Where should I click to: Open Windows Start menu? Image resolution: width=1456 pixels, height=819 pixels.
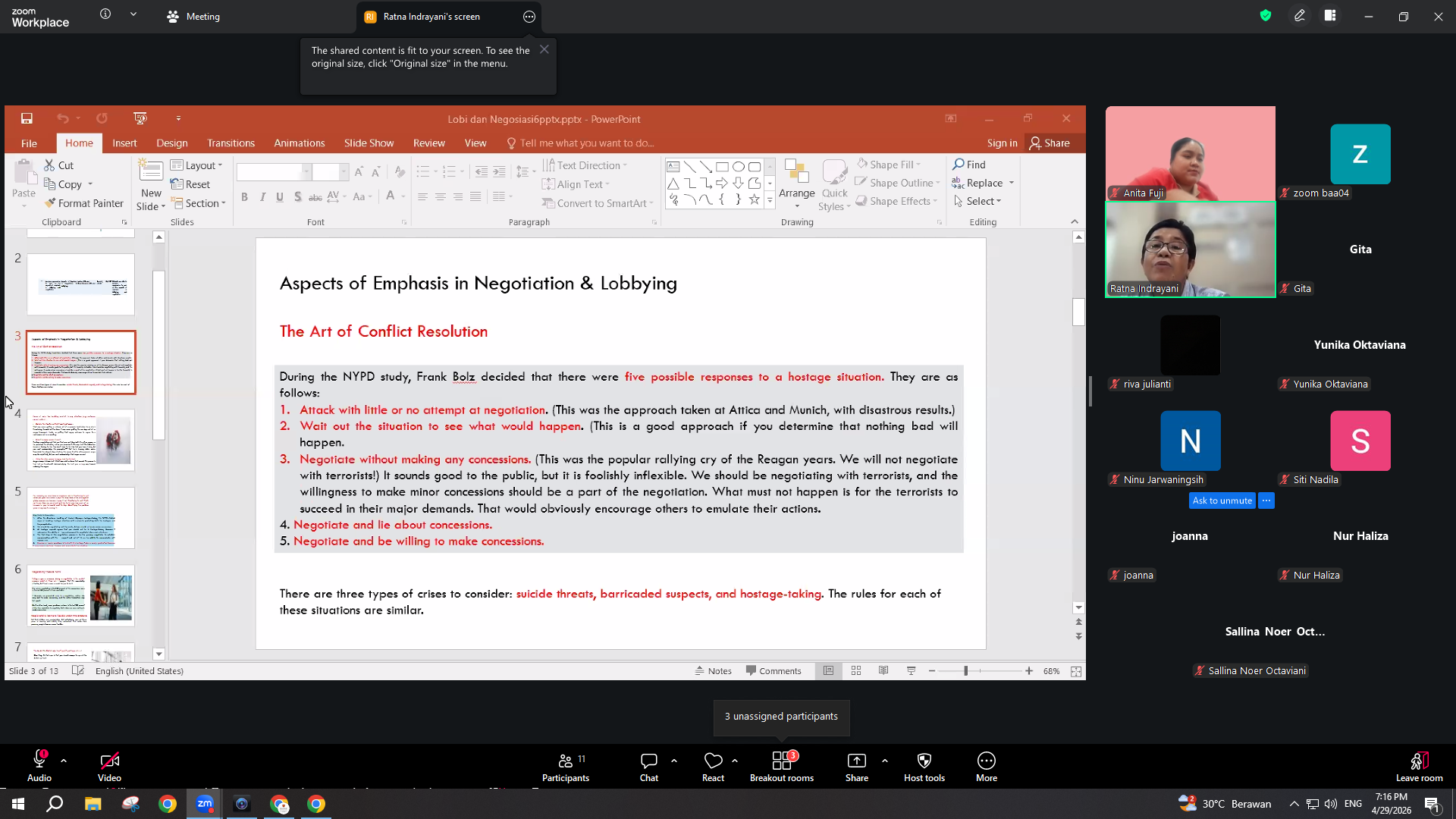[17, 804]
